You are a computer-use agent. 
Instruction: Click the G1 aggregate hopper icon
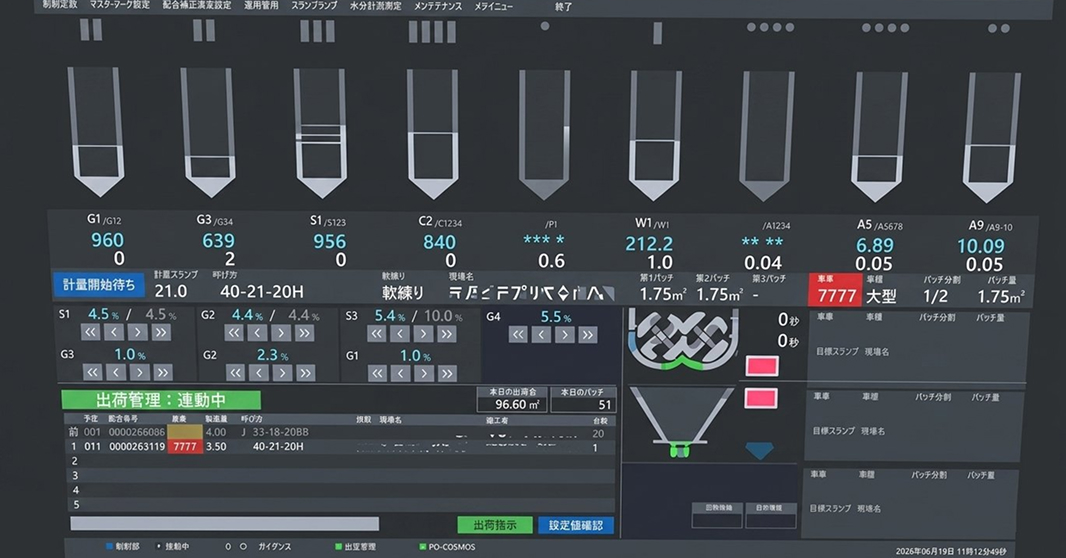[x=98, y=131]
